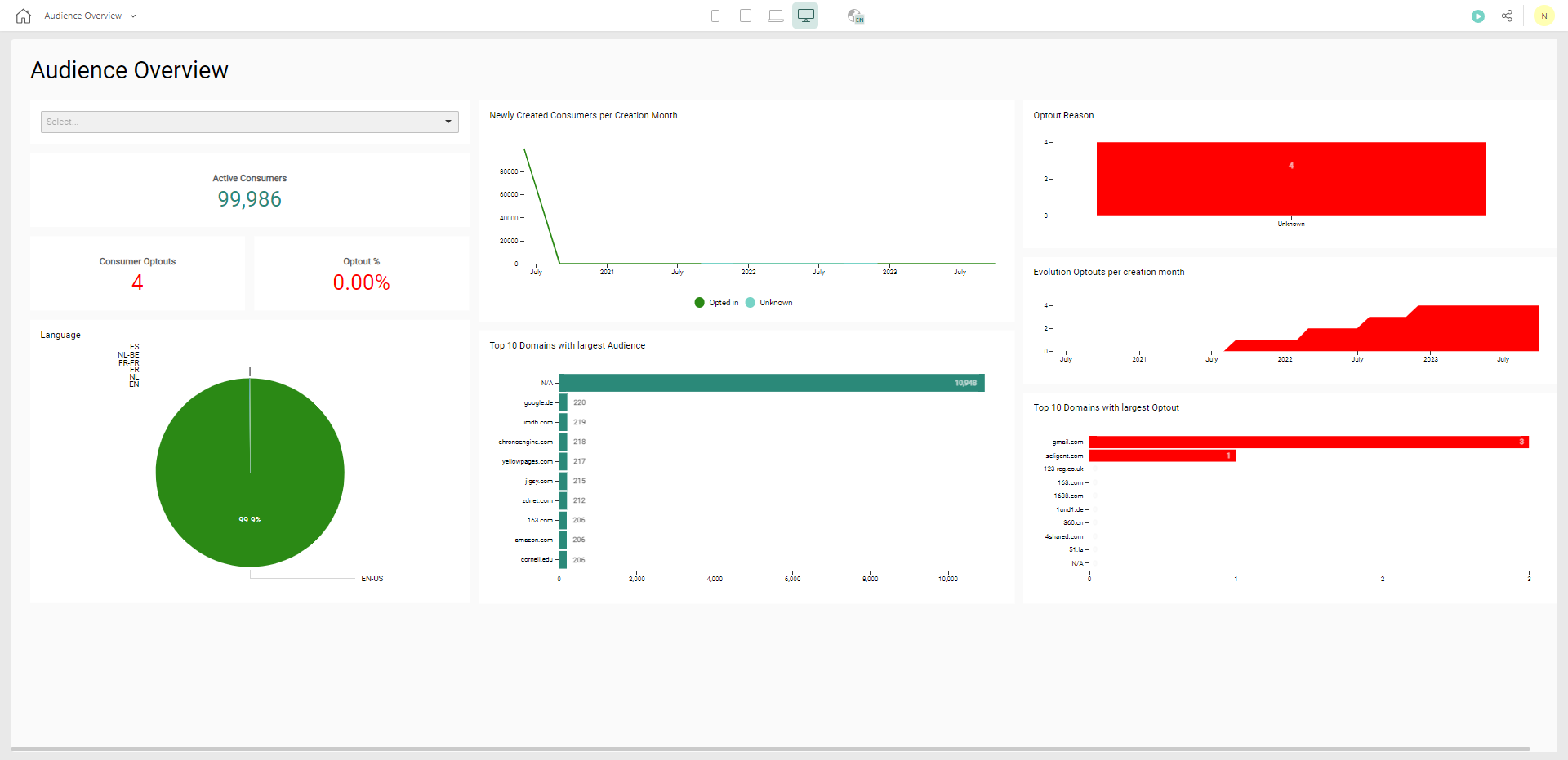Open the user avatar N menu
Image resolution: width=1568 pixels, height=760 pixels.
point(1543,16)
